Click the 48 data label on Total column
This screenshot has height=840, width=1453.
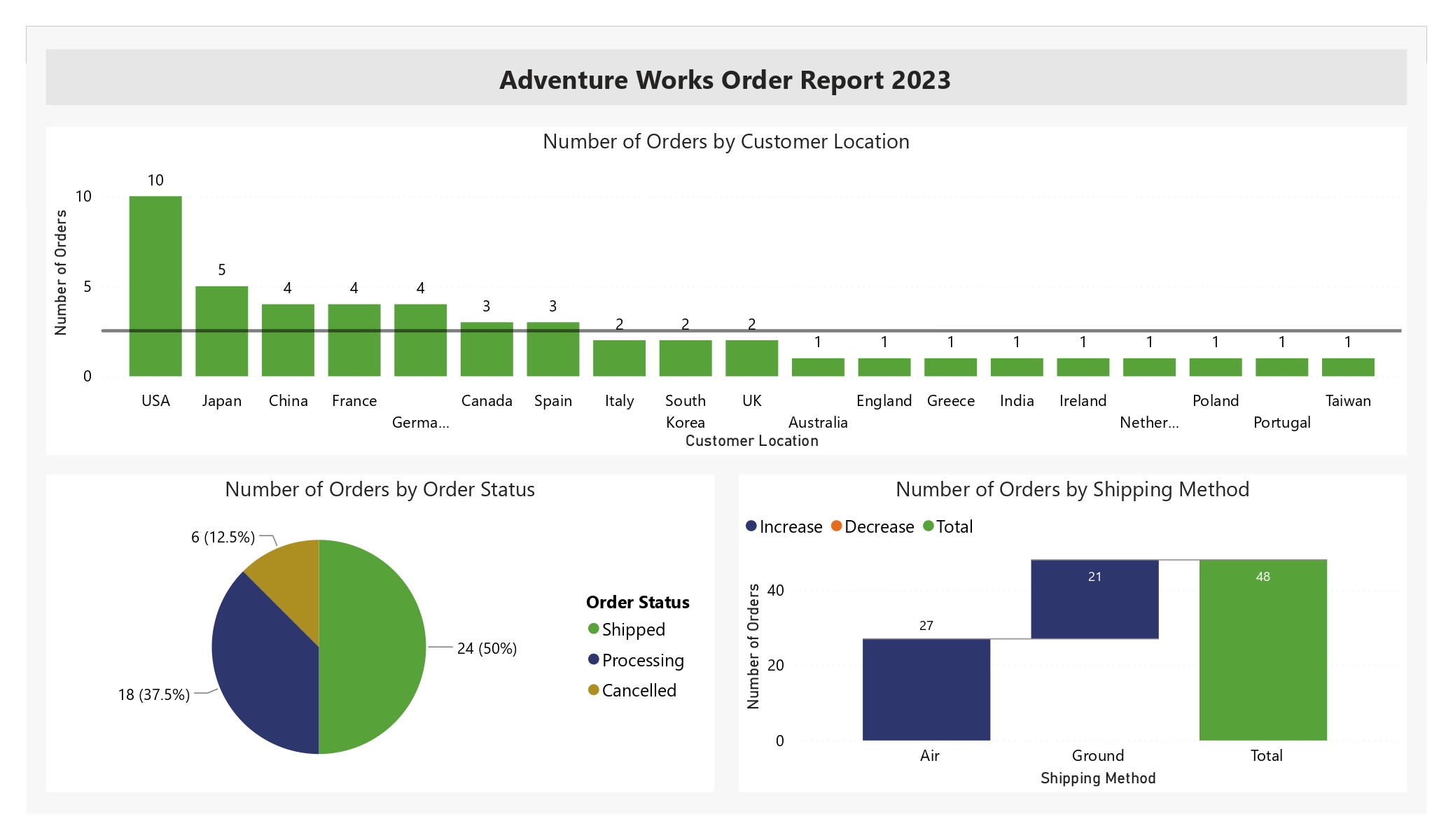tap(1263, 577)
